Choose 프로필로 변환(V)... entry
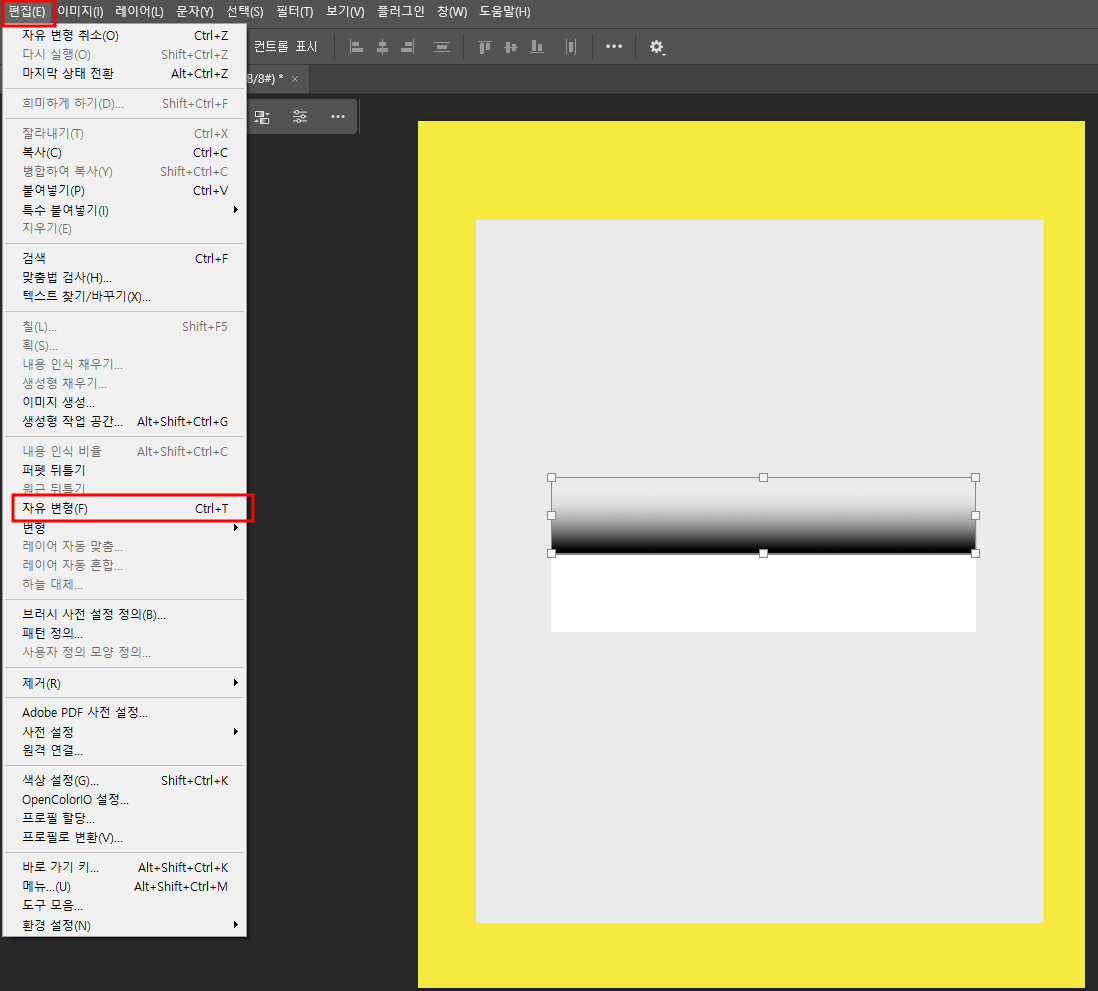Viewport: 1098px width, 991px height. click(125, 838)
